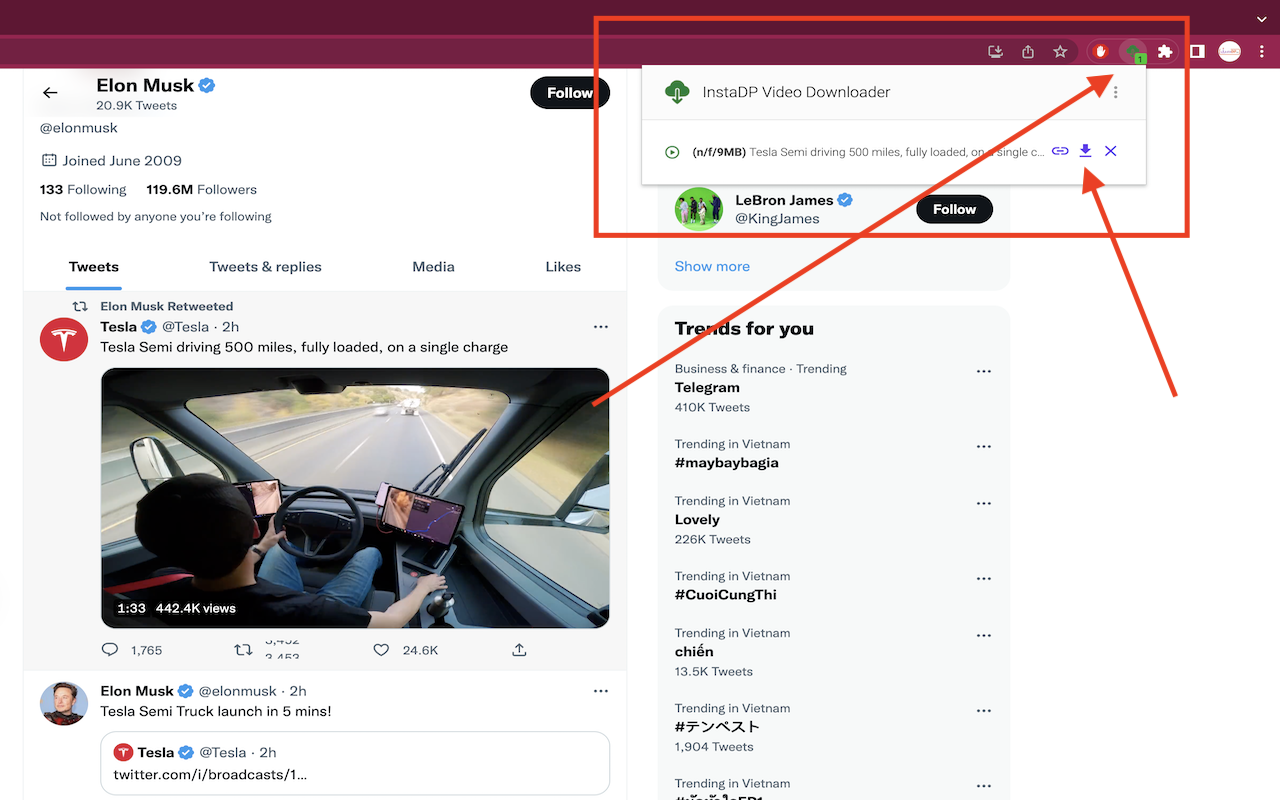The height and width of the screenshot is (800, 1280).
Task: Switch to the Likes tab
Action: pos(563,267)
